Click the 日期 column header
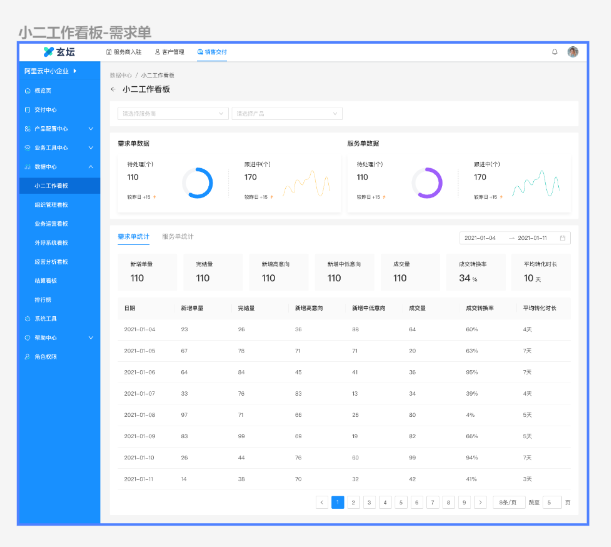This screenshot has height=547, width=611. point(130,308)
